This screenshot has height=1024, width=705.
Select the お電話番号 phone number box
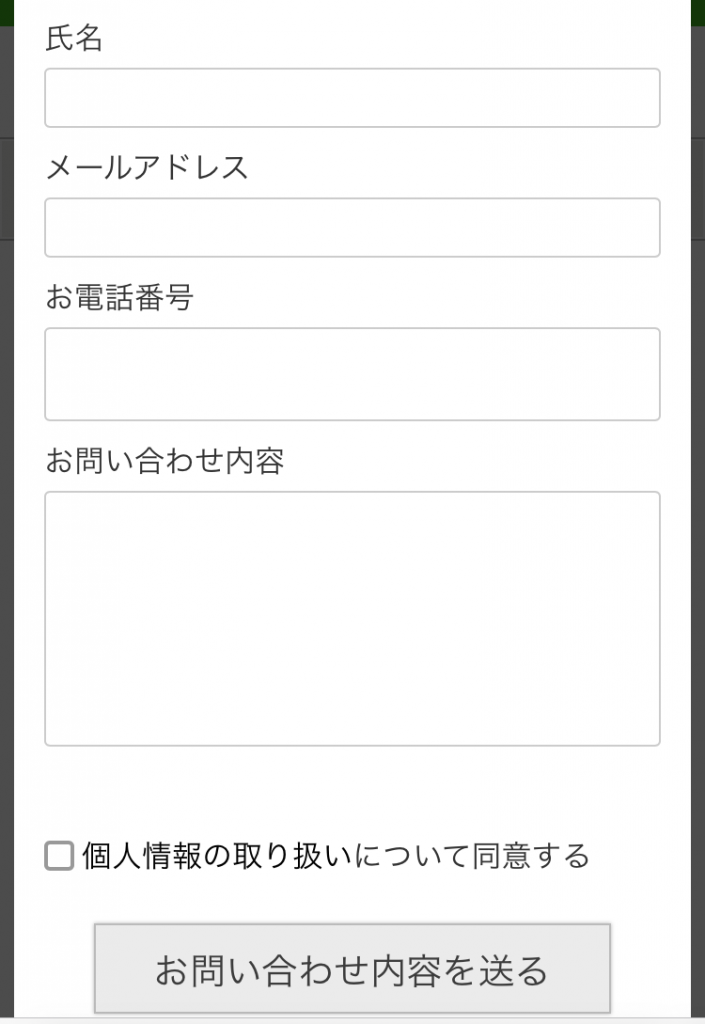coord(352,374)
